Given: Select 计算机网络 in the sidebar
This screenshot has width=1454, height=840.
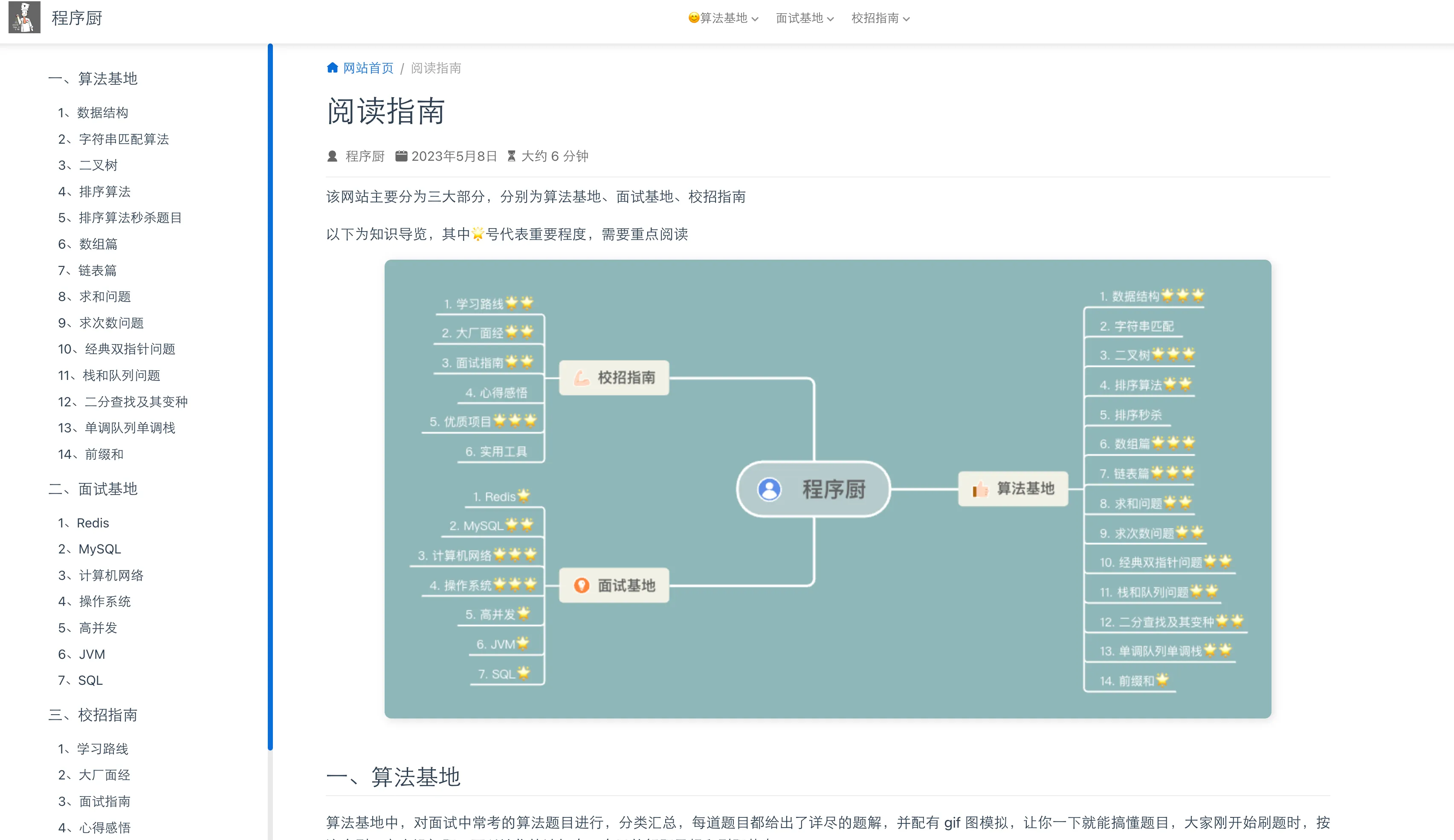Looking at the screenshot, I should pos(101,575).
